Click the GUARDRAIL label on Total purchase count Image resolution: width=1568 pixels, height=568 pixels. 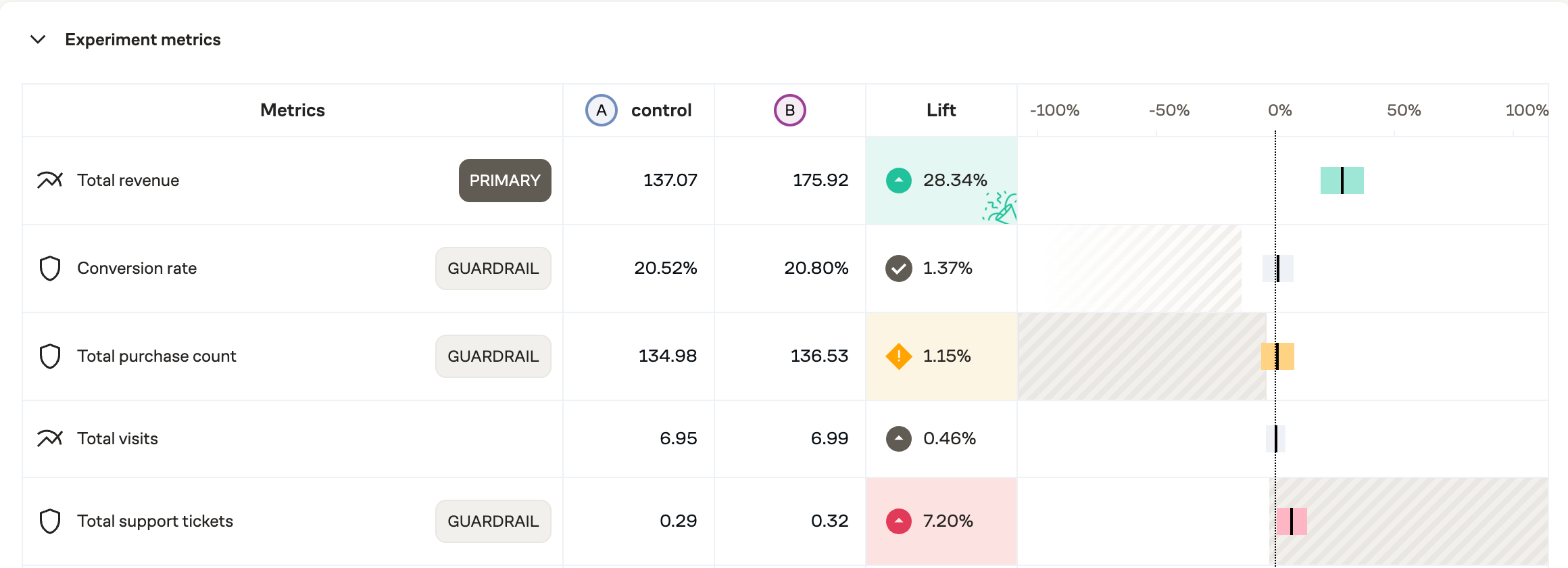click(493, 356)
